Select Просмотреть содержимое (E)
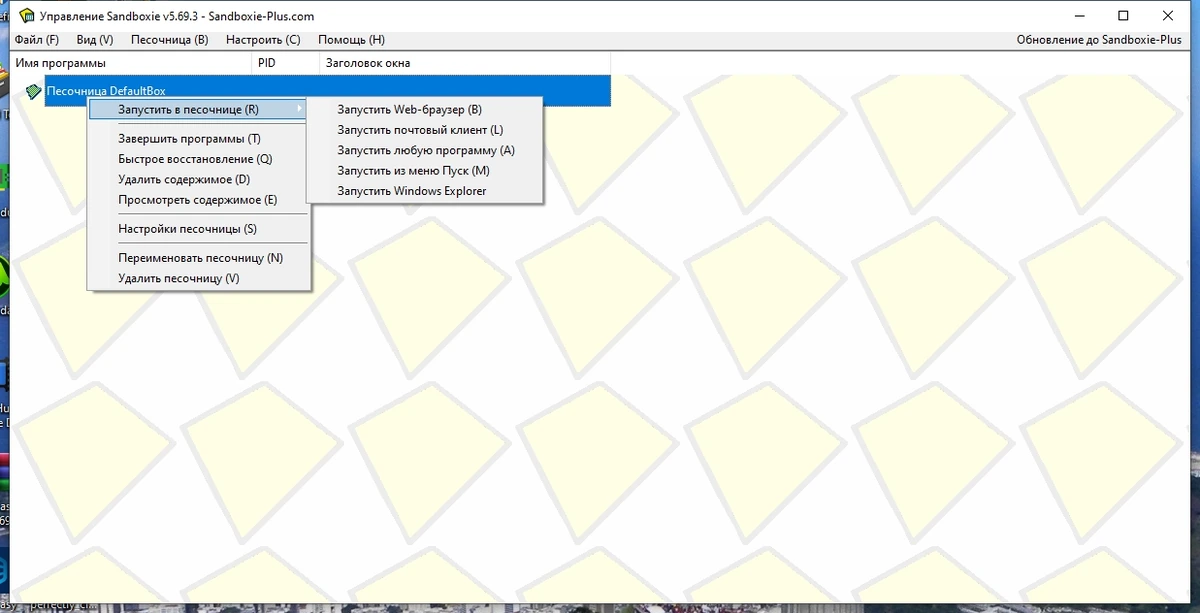 [x=198, y=200]
